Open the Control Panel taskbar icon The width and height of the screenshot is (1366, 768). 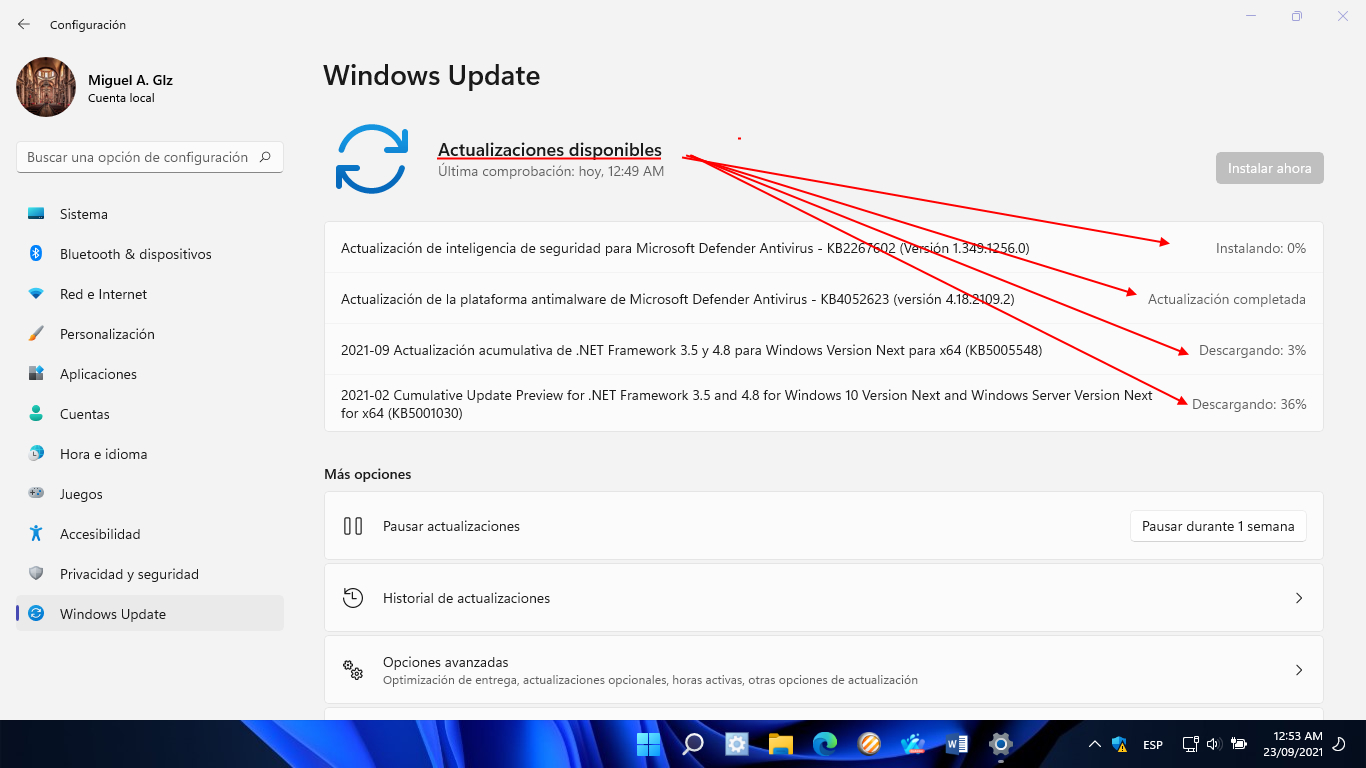[737, 744]
